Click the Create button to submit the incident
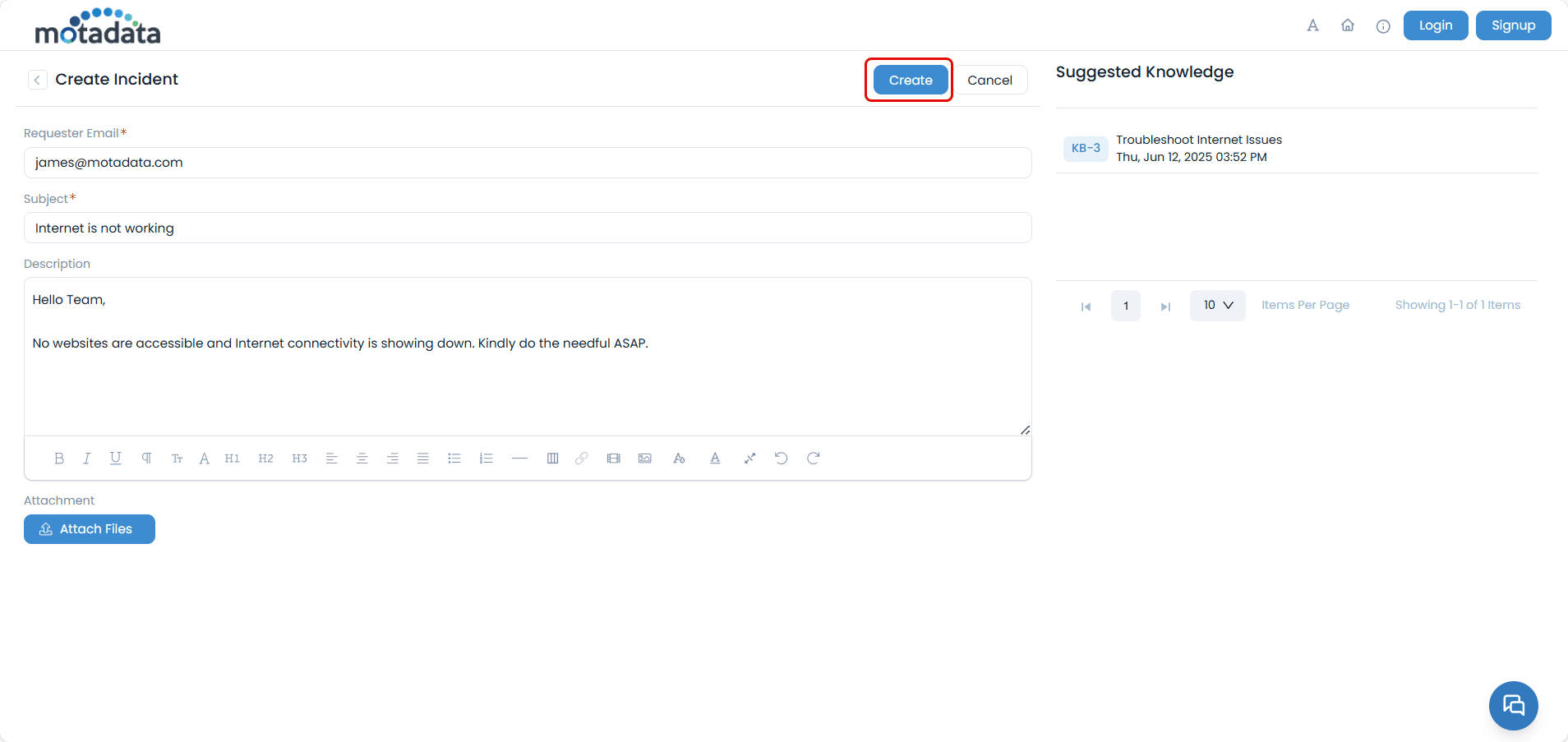The image size is (1568, 742). click(x=908, y=80)
